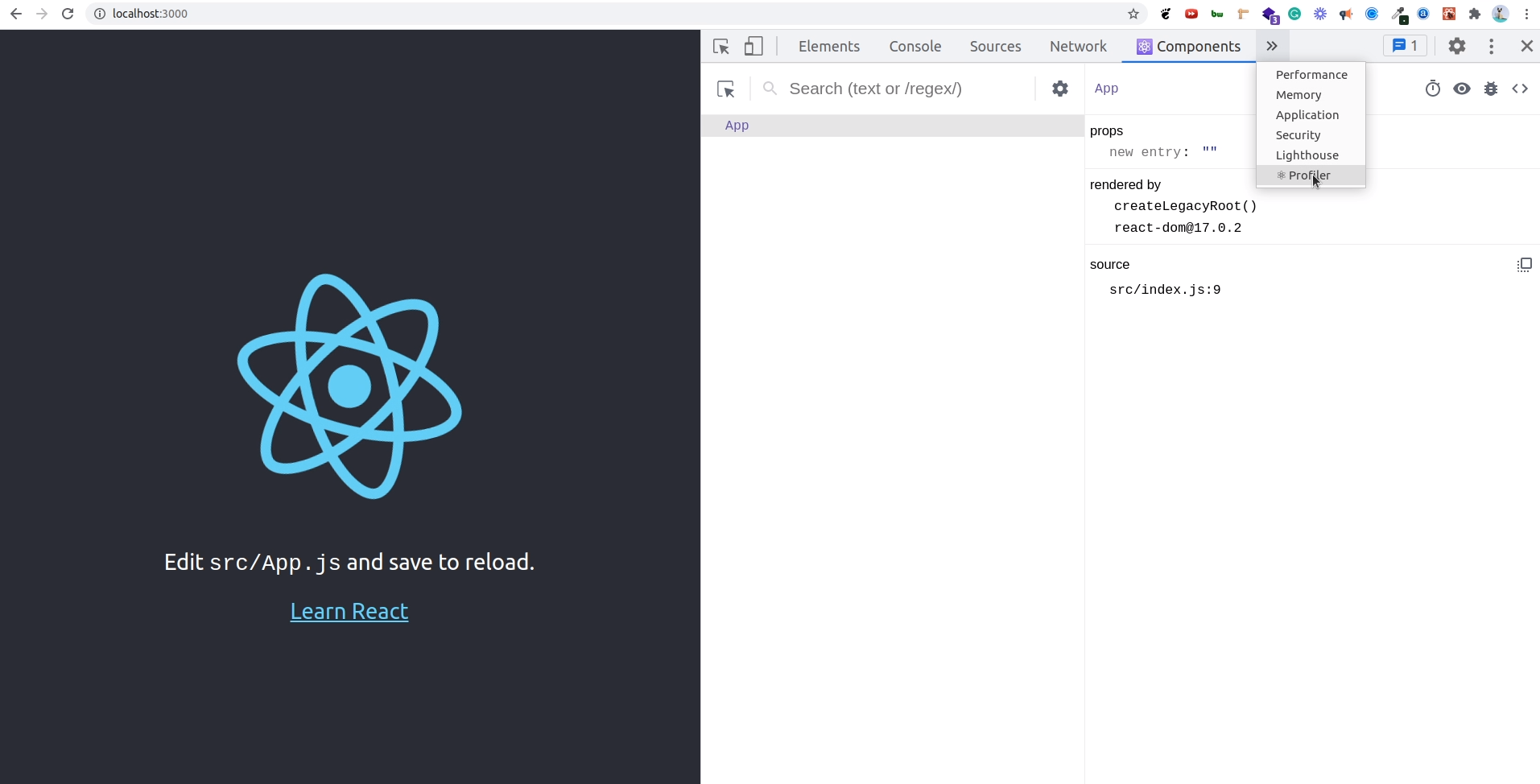Switch to the Sources tab

(x=995, y=47)
